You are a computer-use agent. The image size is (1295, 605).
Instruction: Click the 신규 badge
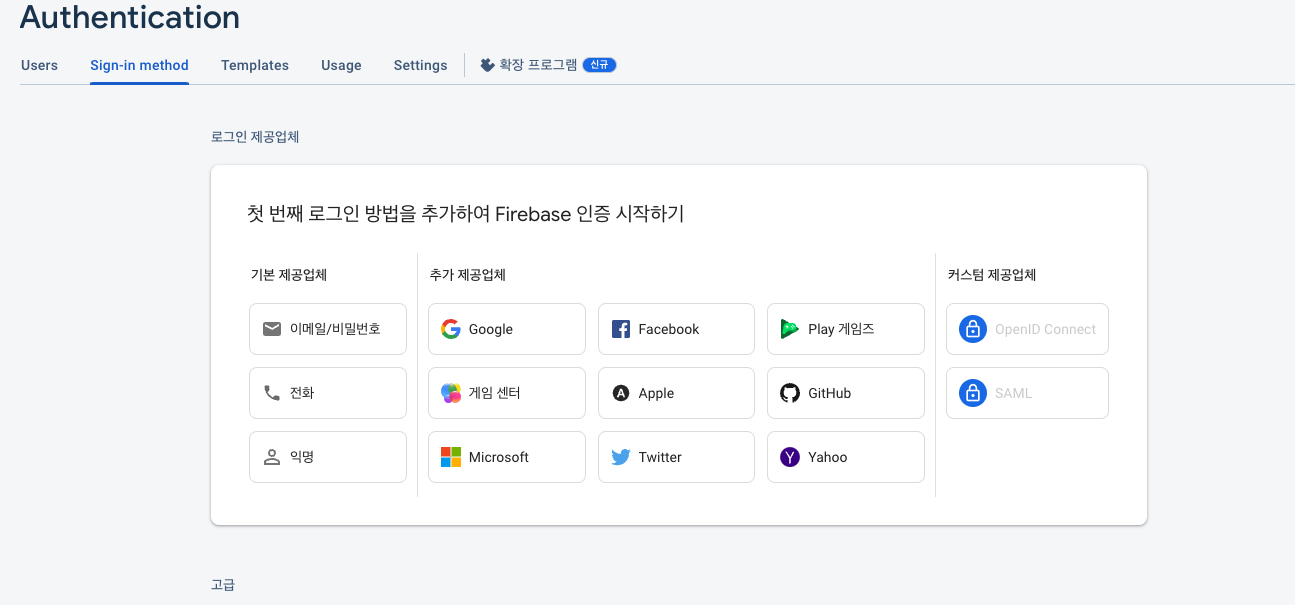[600, 65]
